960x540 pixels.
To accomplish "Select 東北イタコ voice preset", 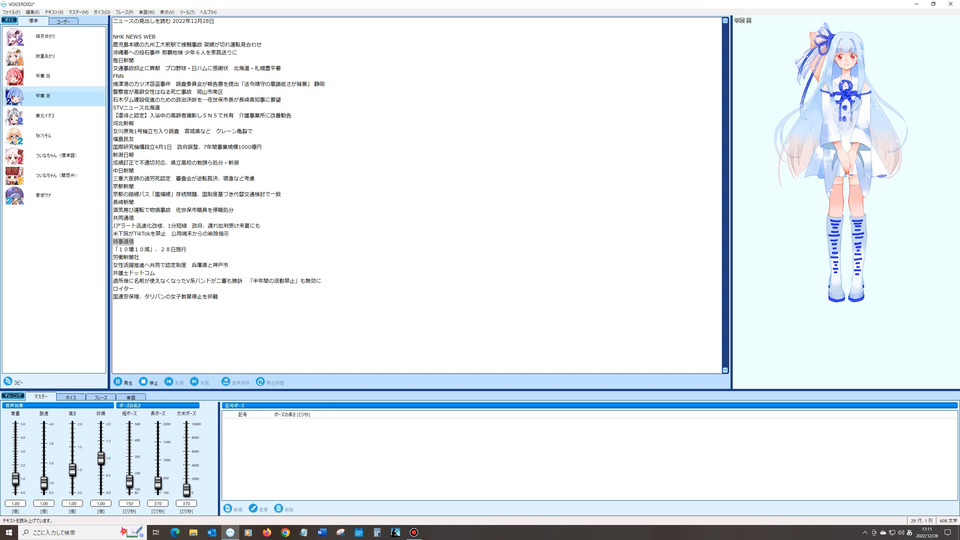I will [54, 116].
